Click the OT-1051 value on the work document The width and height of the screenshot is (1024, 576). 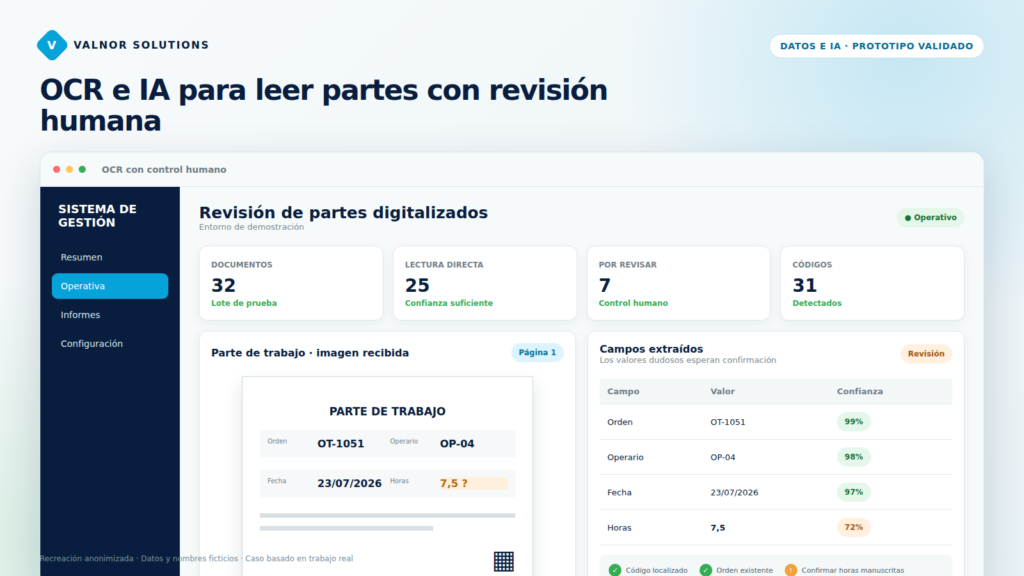click(x=341, y=443)
